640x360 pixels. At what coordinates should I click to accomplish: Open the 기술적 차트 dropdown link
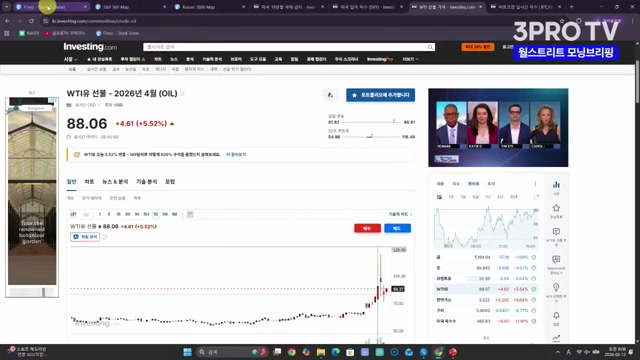[x=400, y=214]
